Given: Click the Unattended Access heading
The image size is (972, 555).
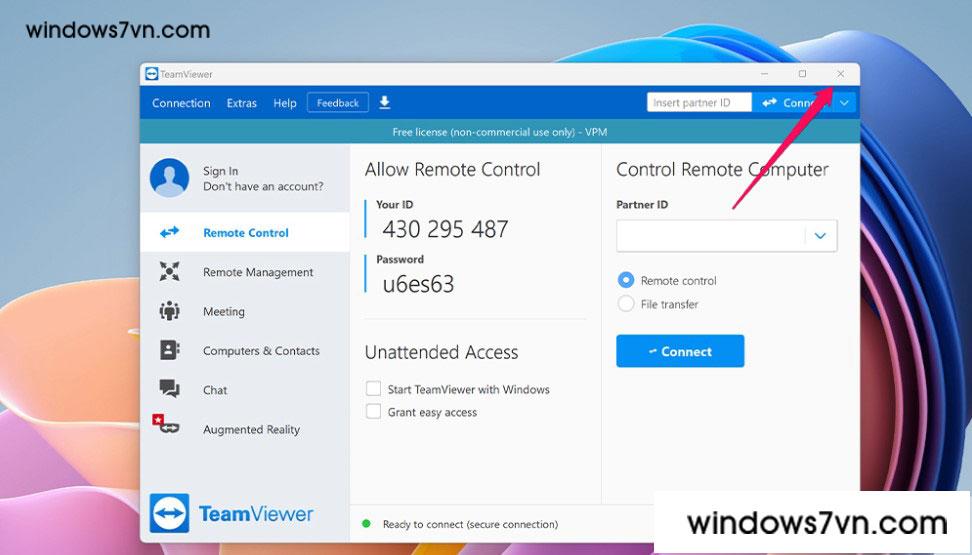Looking at the screenshot, I should (x=441, y=352).
